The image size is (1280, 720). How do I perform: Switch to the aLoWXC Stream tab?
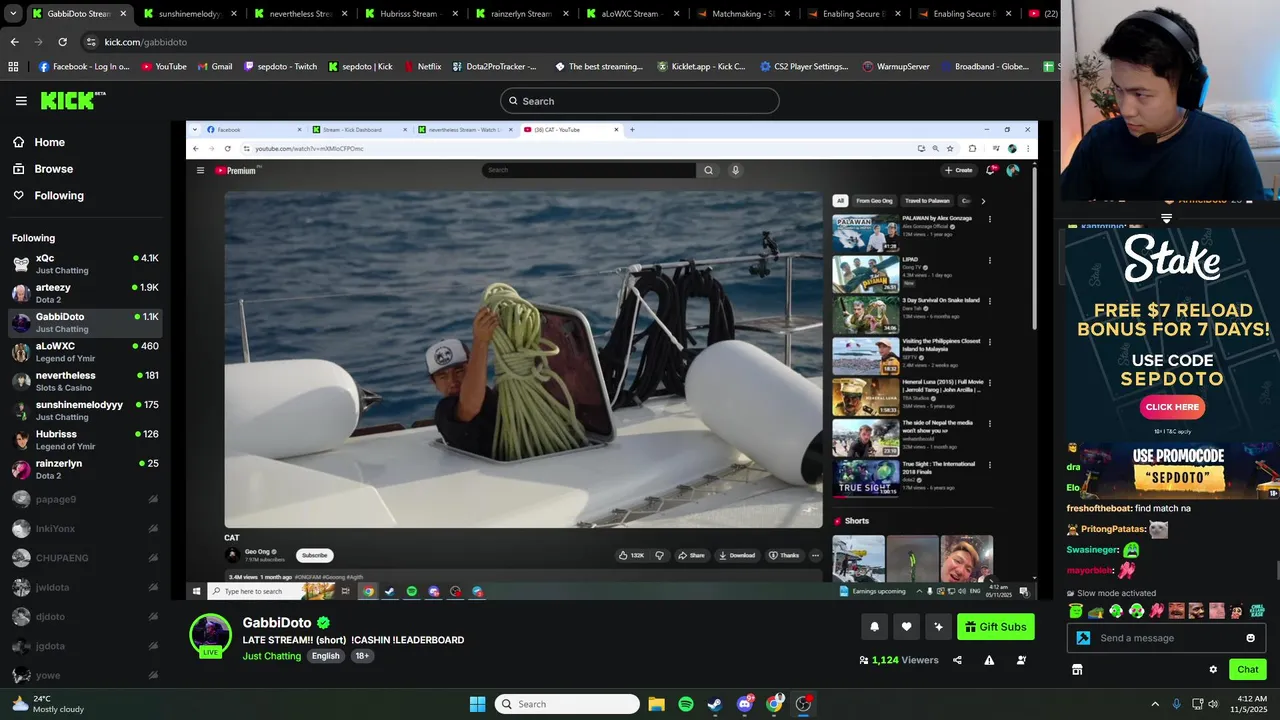[x=632, y=14]
